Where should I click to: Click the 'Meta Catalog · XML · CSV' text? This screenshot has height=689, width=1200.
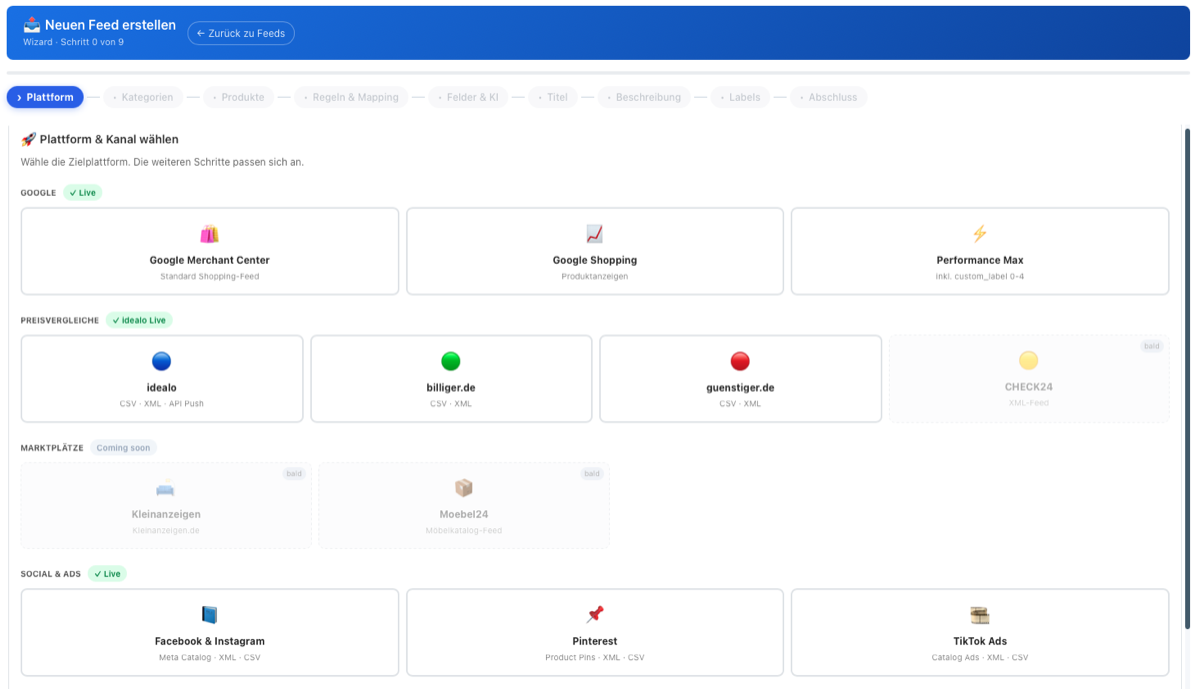coord(210,658)
